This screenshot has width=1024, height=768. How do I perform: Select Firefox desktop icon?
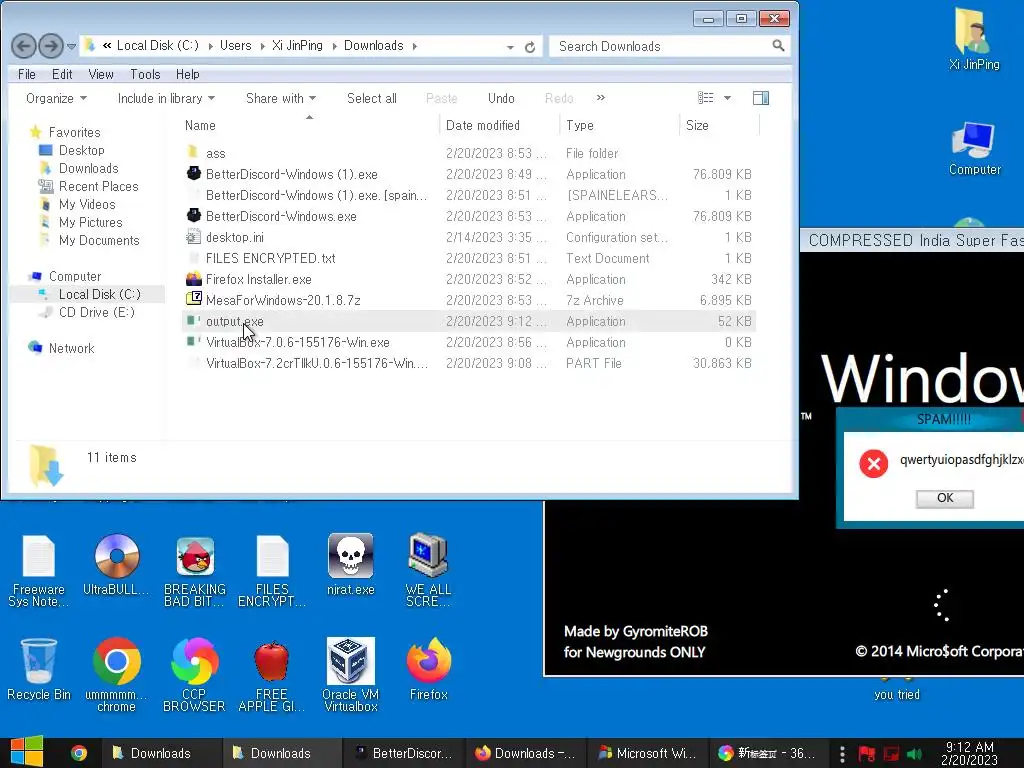tap(428, 669)
